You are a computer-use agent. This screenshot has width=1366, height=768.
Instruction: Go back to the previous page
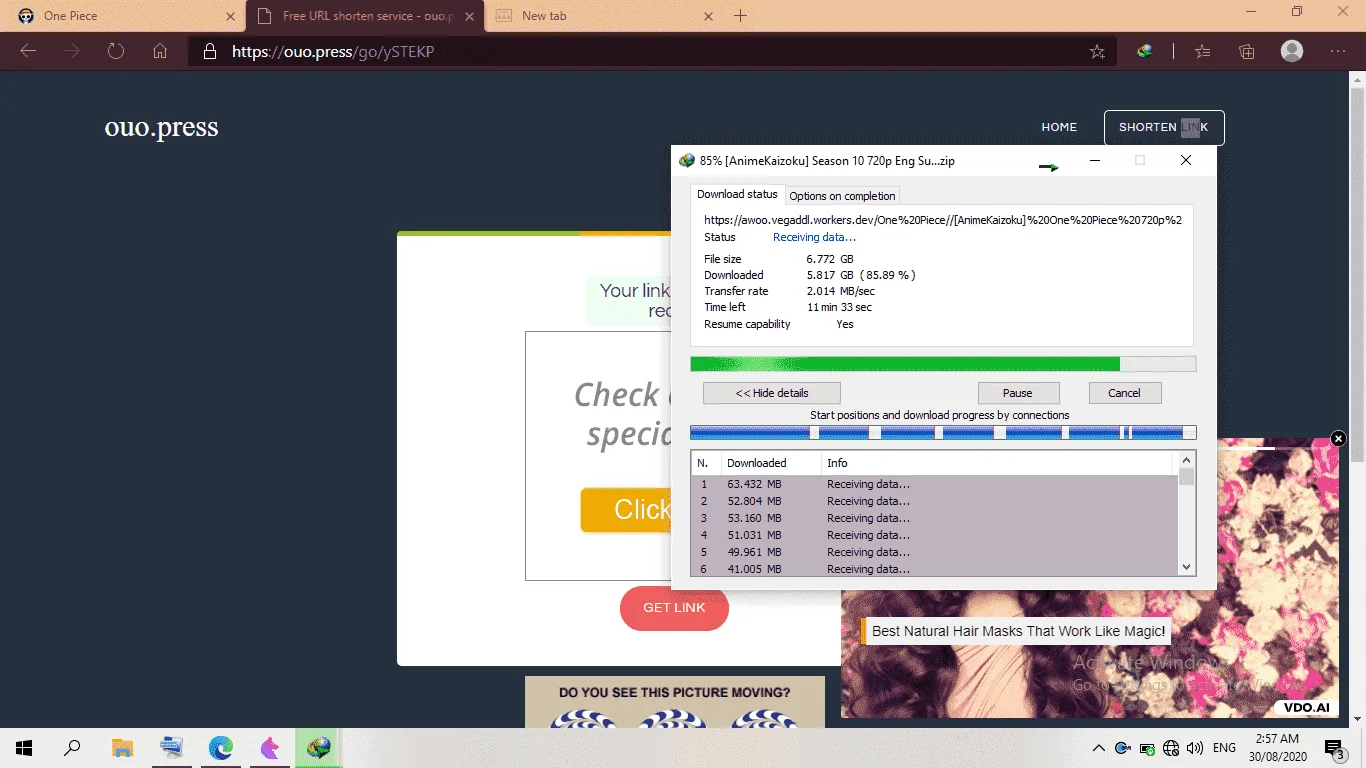point(28,52)
